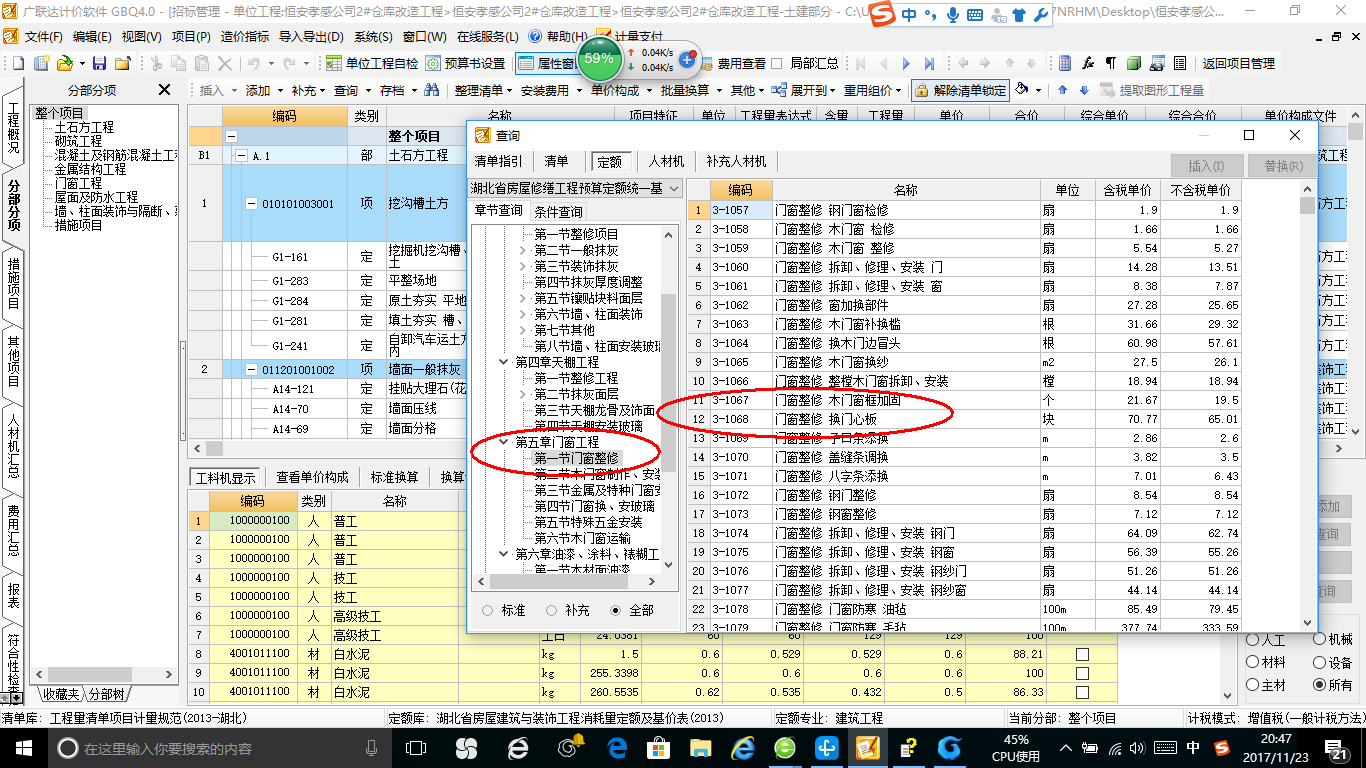Open the 措施项目 vertical side tab

tap(13, 282)
